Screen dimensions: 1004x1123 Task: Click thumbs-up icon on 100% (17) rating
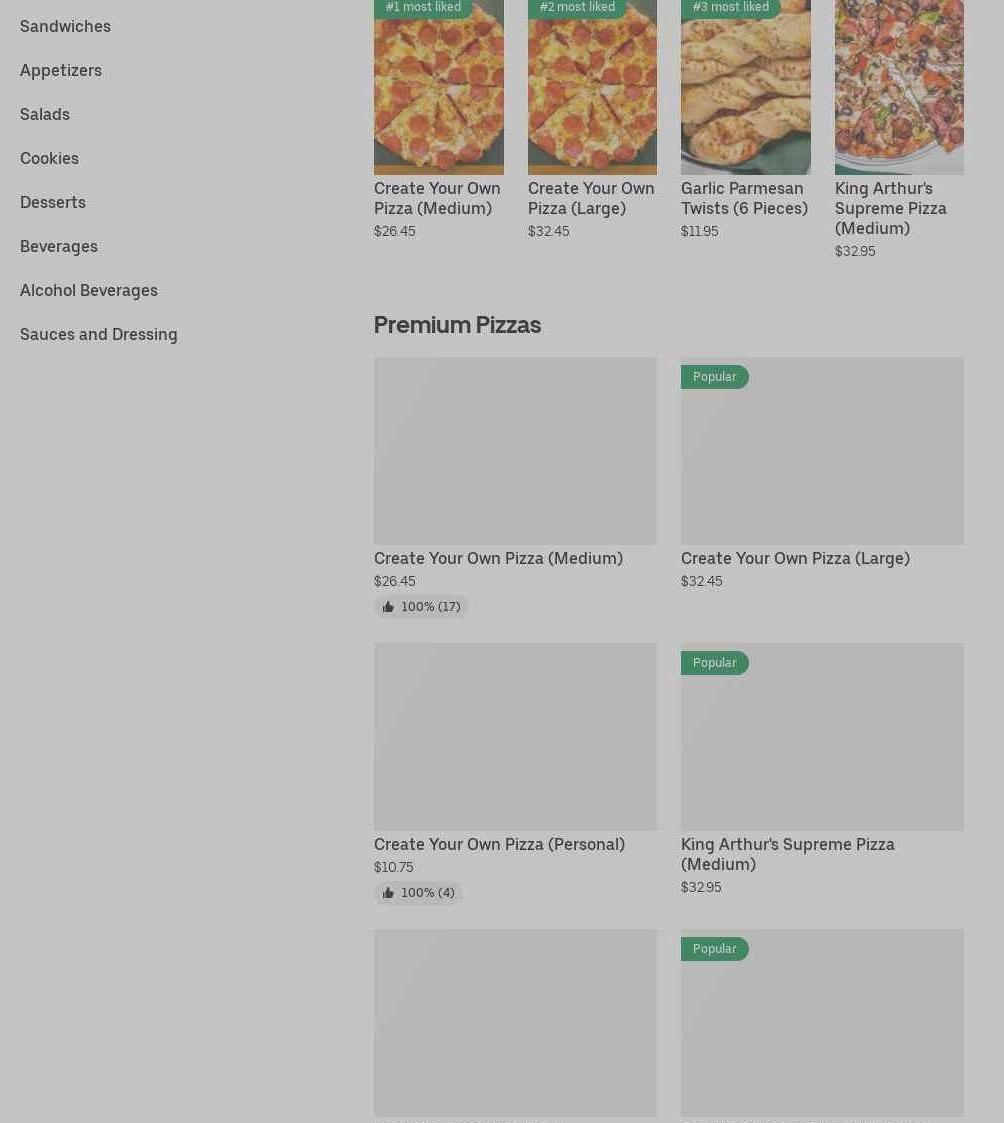click(x=388, y=607)
